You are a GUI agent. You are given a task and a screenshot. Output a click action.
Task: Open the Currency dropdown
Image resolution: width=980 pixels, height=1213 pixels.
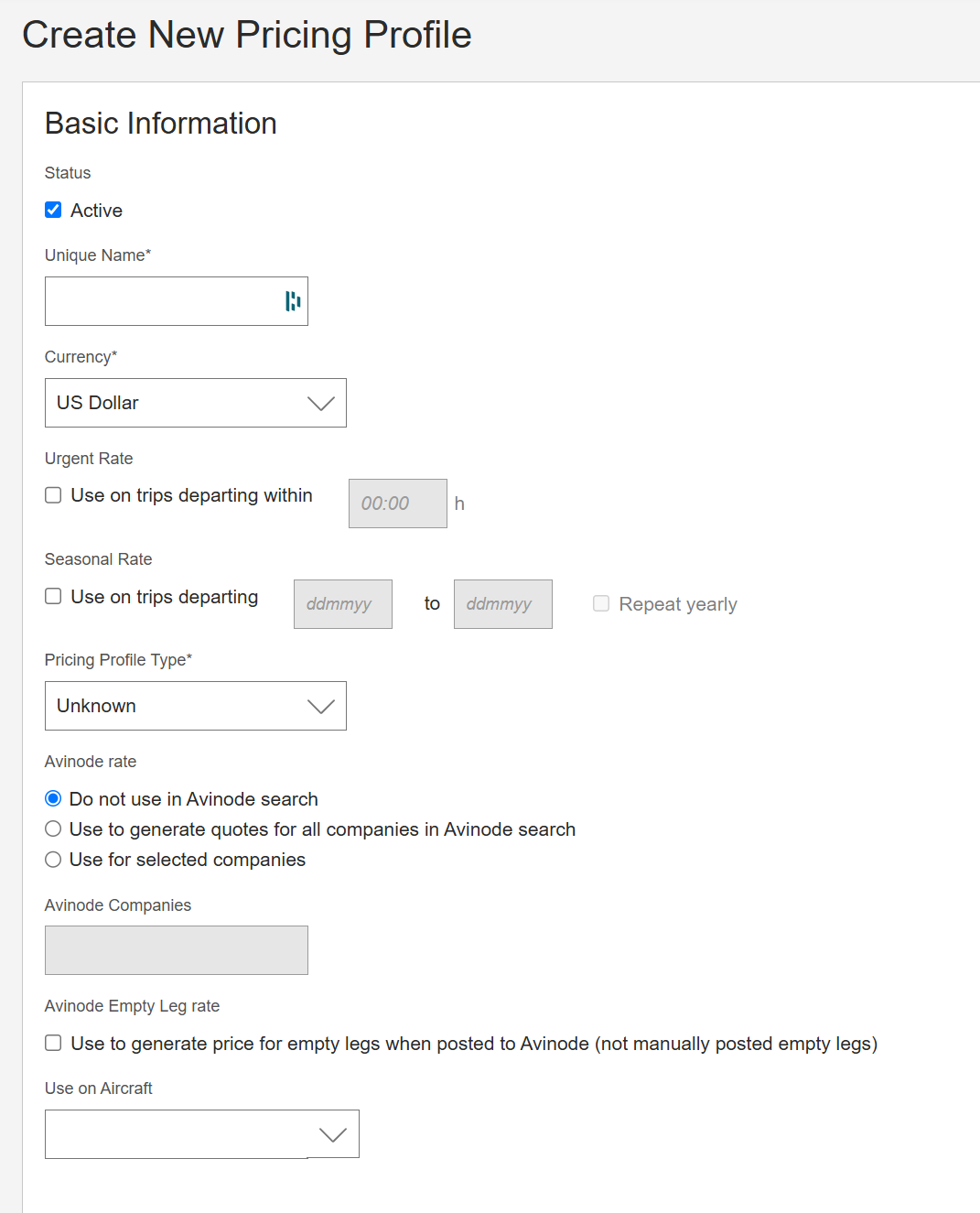[x=321, y=403]
